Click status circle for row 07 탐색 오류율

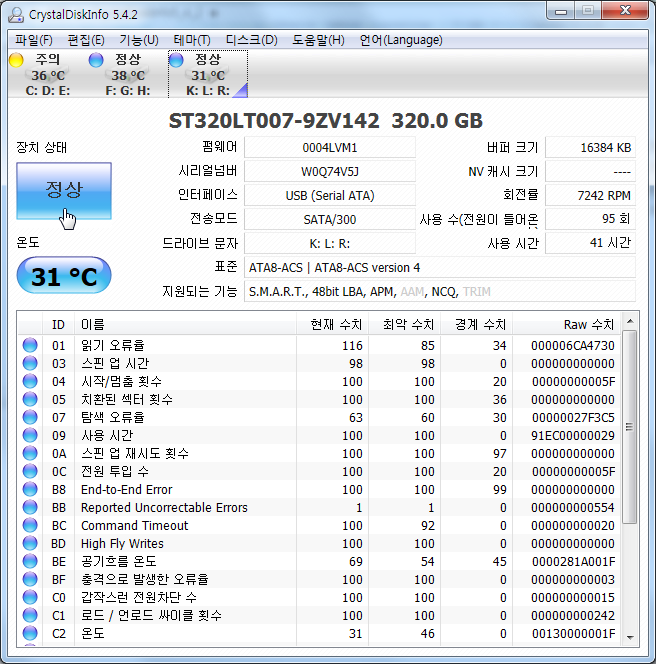(30, 417)
